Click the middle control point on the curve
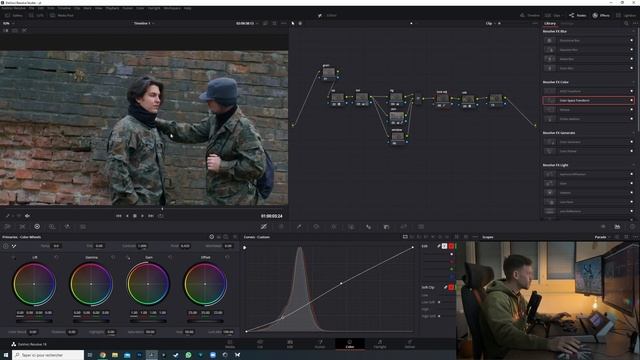Viewport: 640px width, 360px height. coord(341,283)
